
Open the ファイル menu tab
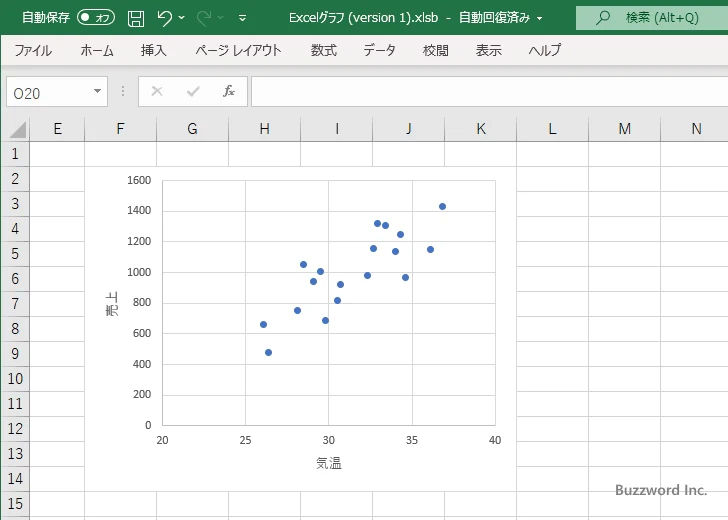point(33,50)
